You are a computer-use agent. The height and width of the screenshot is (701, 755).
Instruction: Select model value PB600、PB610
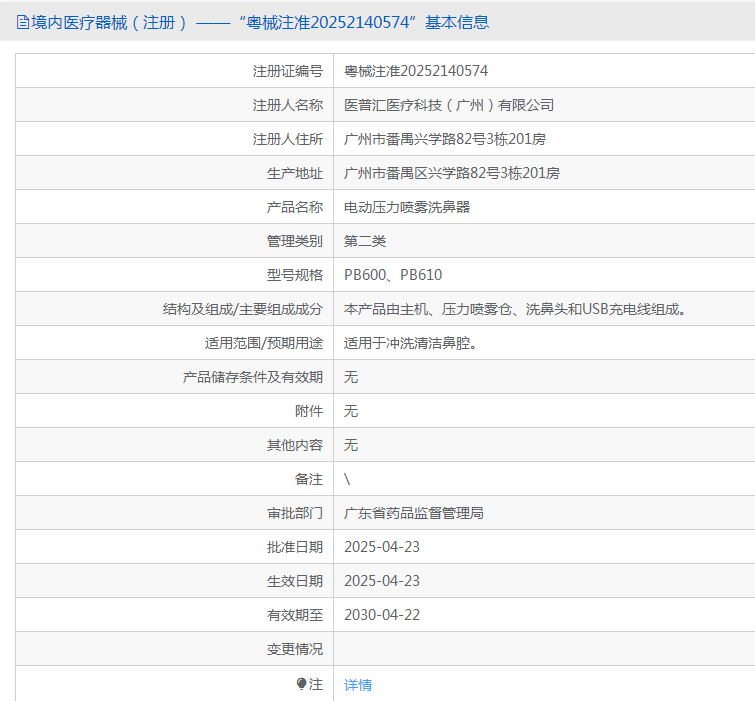click(393, 275)
